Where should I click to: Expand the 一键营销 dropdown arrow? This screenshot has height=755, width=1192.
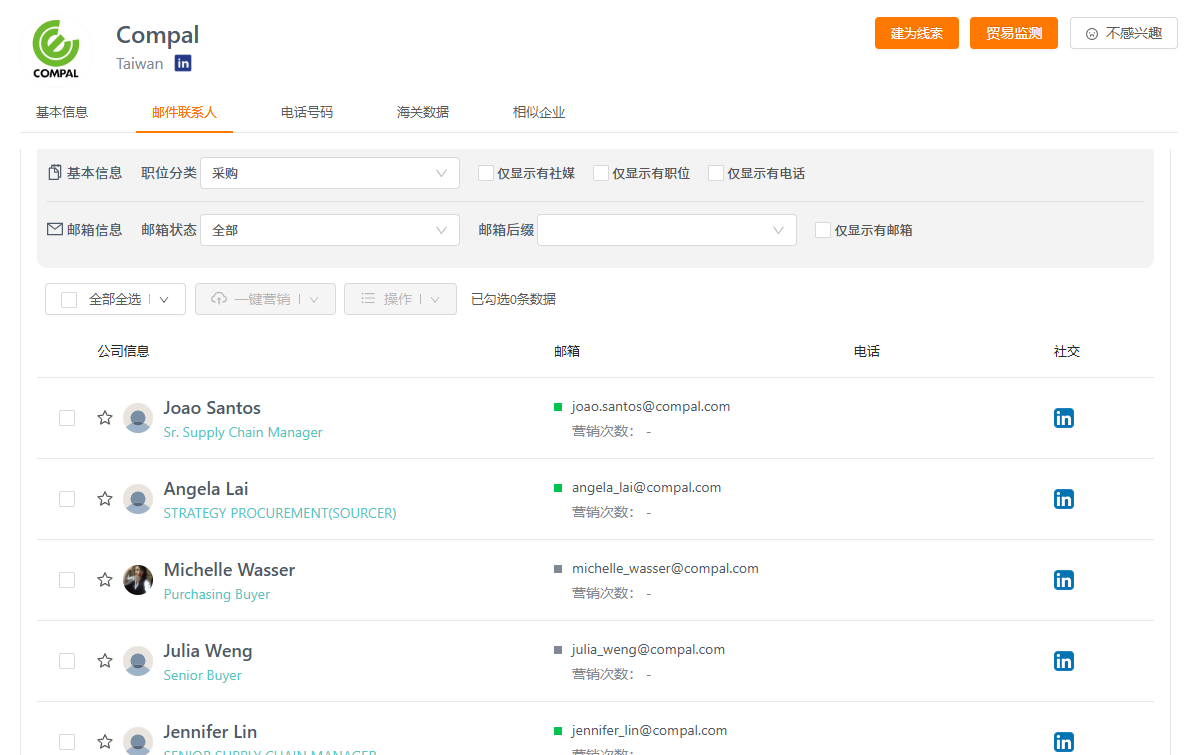pos(314,300)
